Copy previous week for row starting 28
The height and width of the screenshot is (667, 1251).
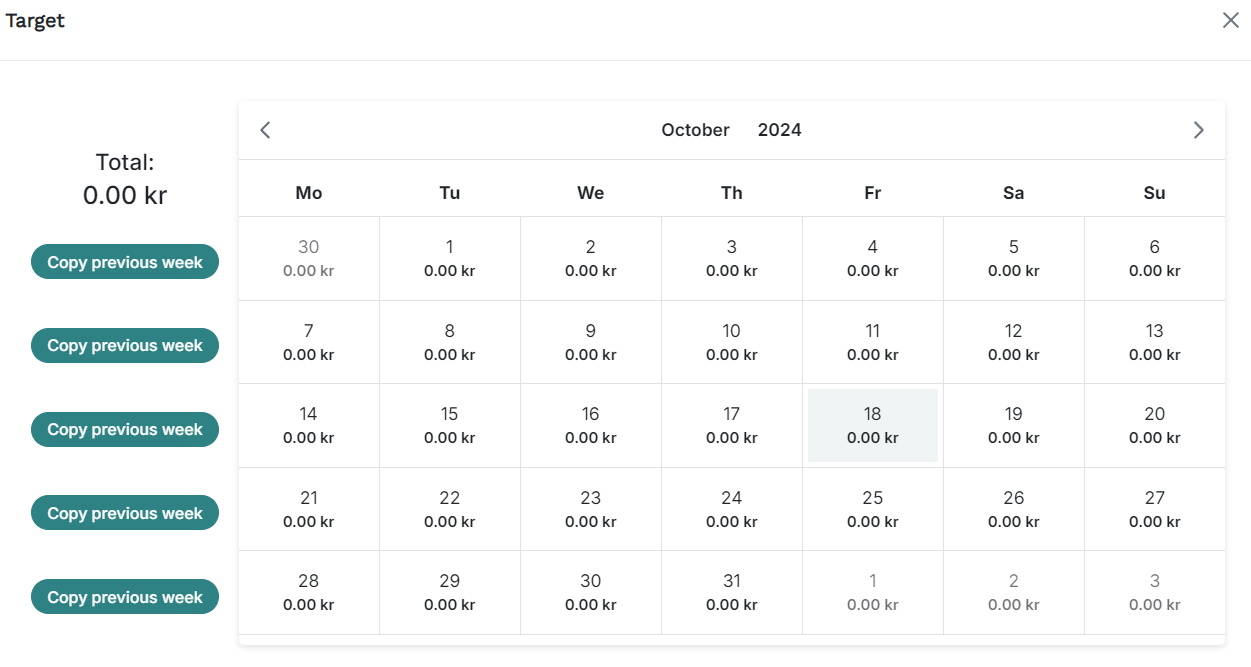tap(125, 597)
